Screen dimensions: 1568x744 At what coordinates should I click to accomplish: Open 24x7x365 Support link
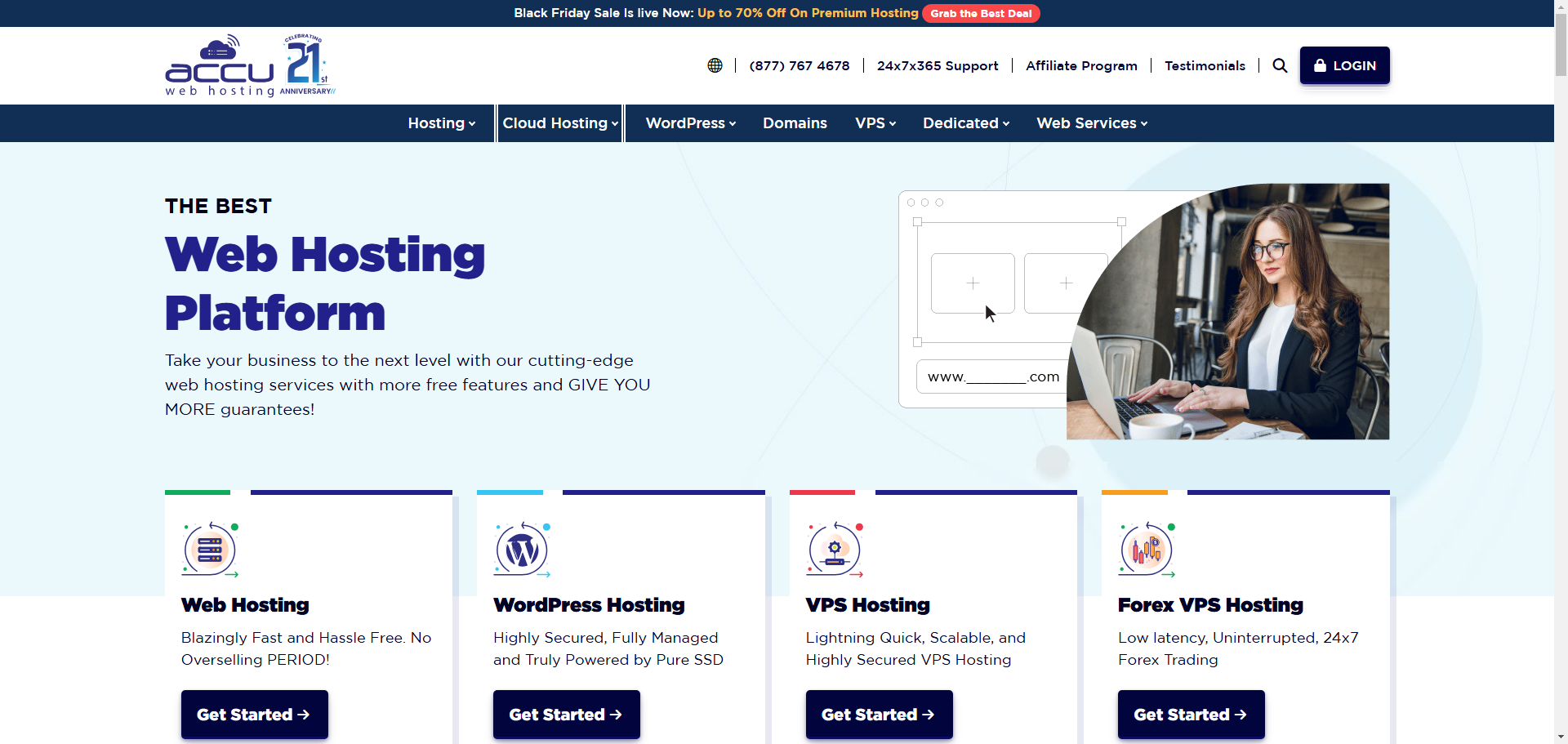(x=938, y=65)
